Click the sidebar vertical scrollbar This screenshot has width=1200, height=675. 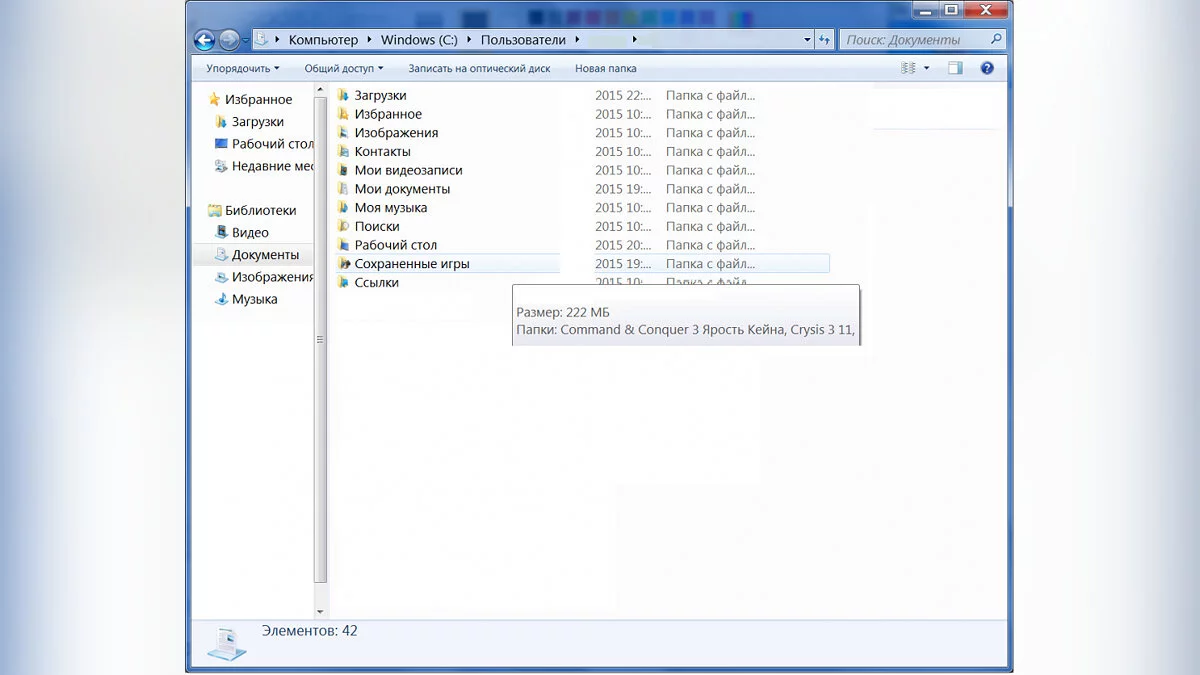tap(321, 339)
